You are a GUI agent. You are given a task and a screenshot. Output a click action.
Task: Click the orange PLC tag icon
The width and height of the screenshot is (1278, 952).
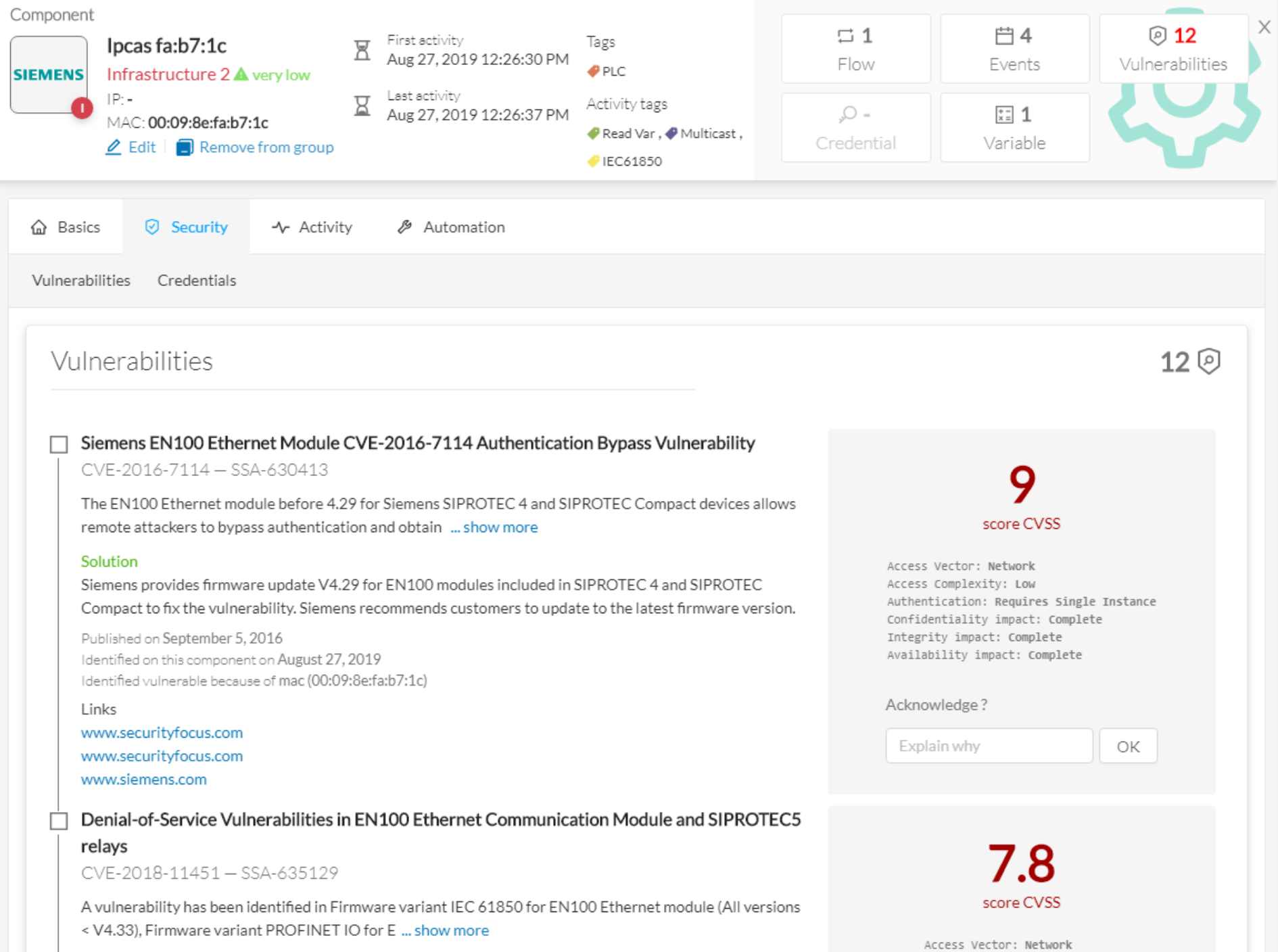click(593, 71)
